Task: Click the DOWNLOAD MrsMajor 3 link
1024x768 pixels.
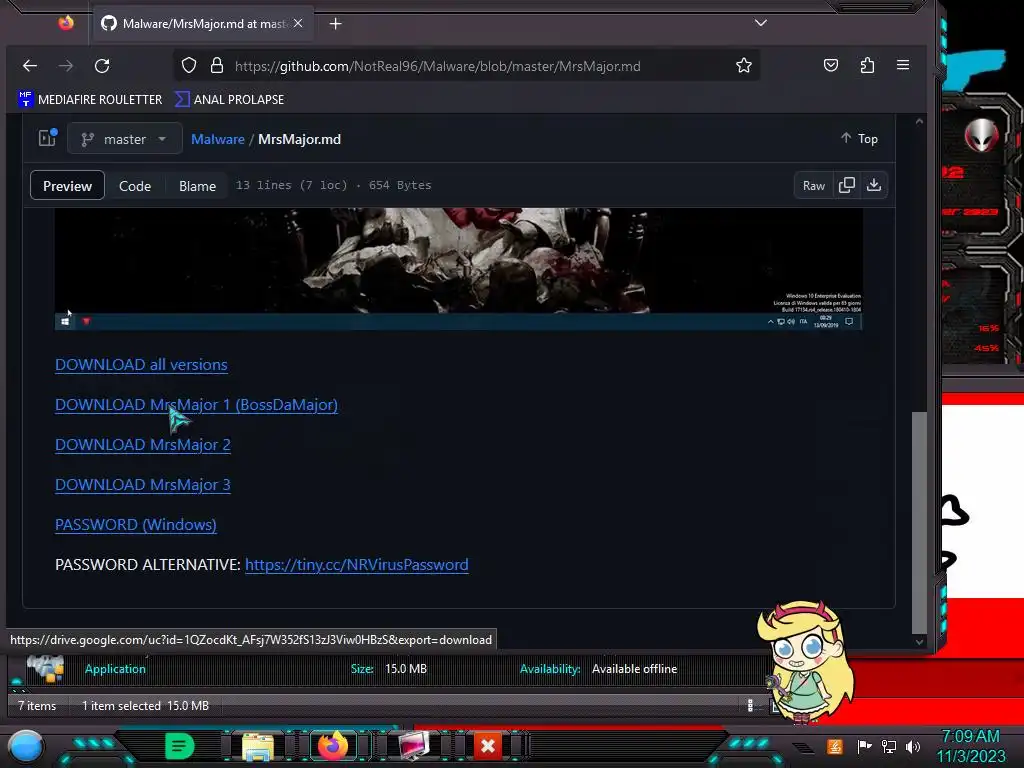Action: [142, 485]
